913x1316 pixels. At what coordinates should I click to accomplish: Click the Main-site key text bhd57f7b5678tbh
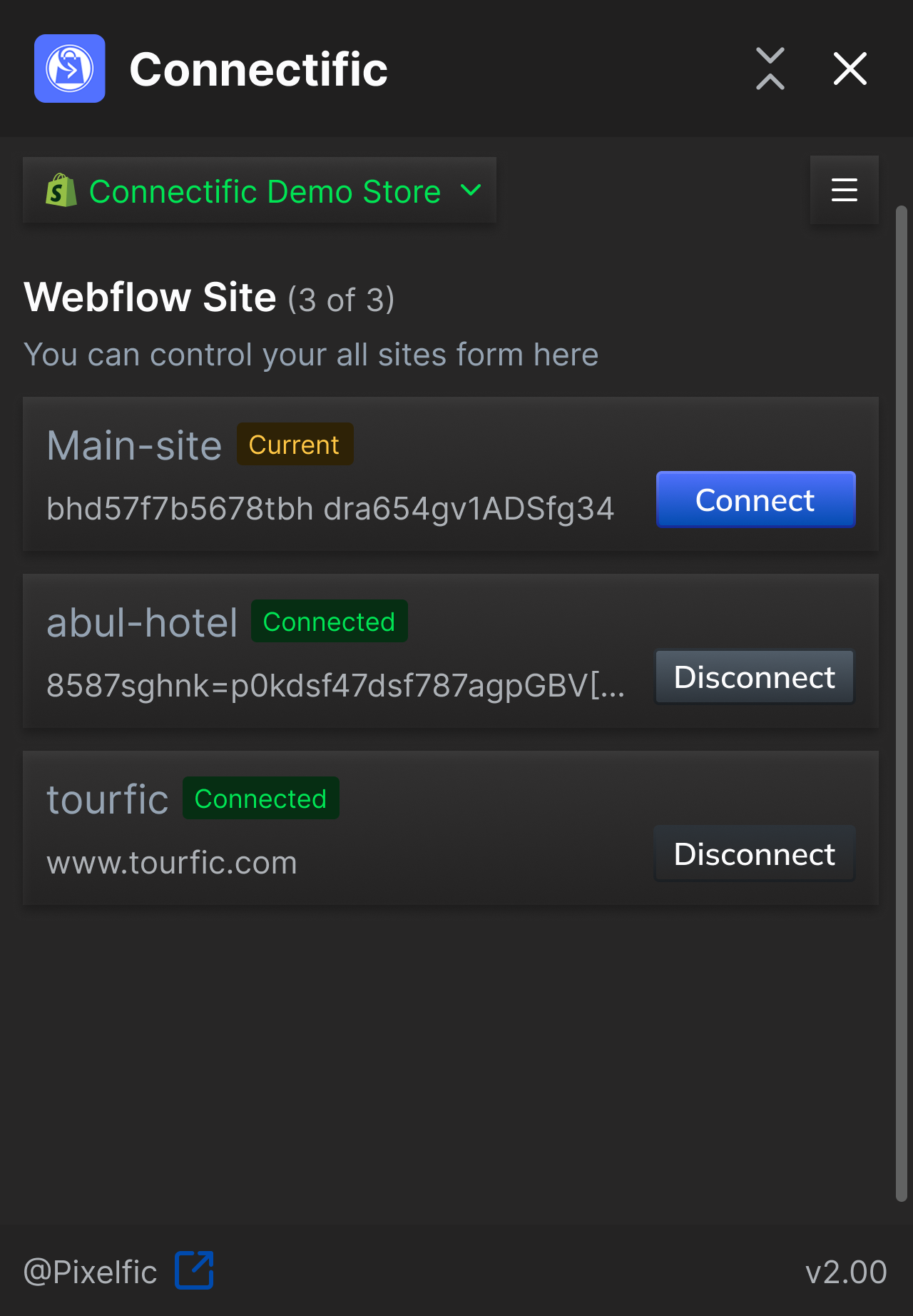point(180,509)
